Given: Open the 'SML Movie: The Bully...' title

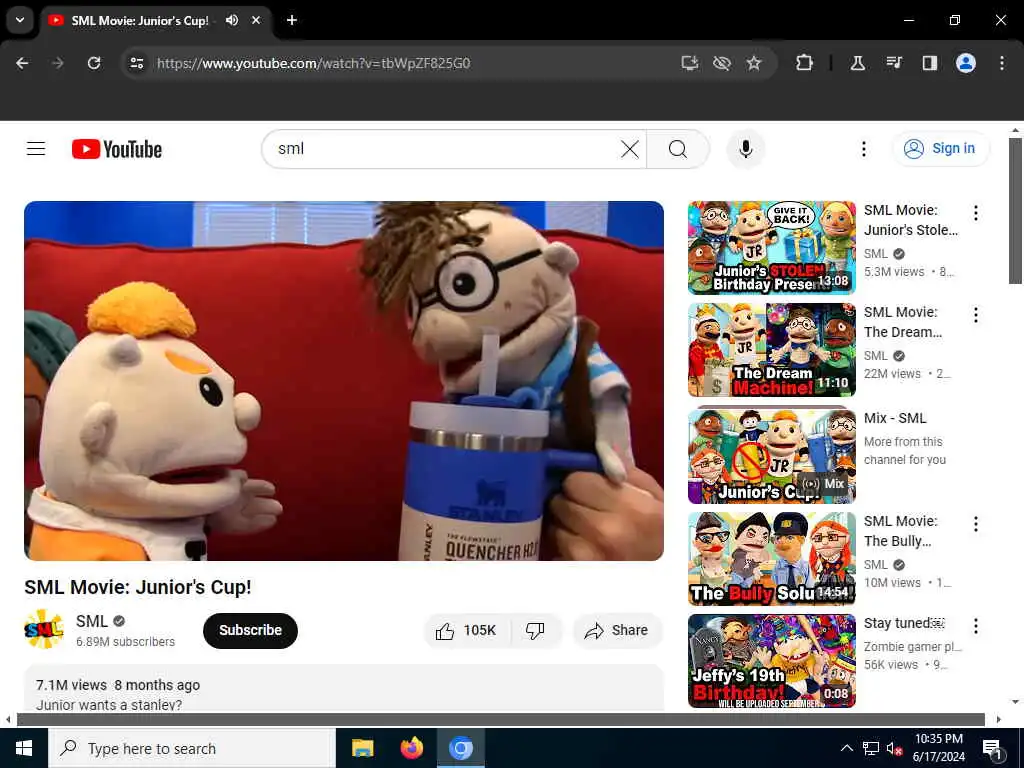Looking at the screenshot, I should (901, 531).
